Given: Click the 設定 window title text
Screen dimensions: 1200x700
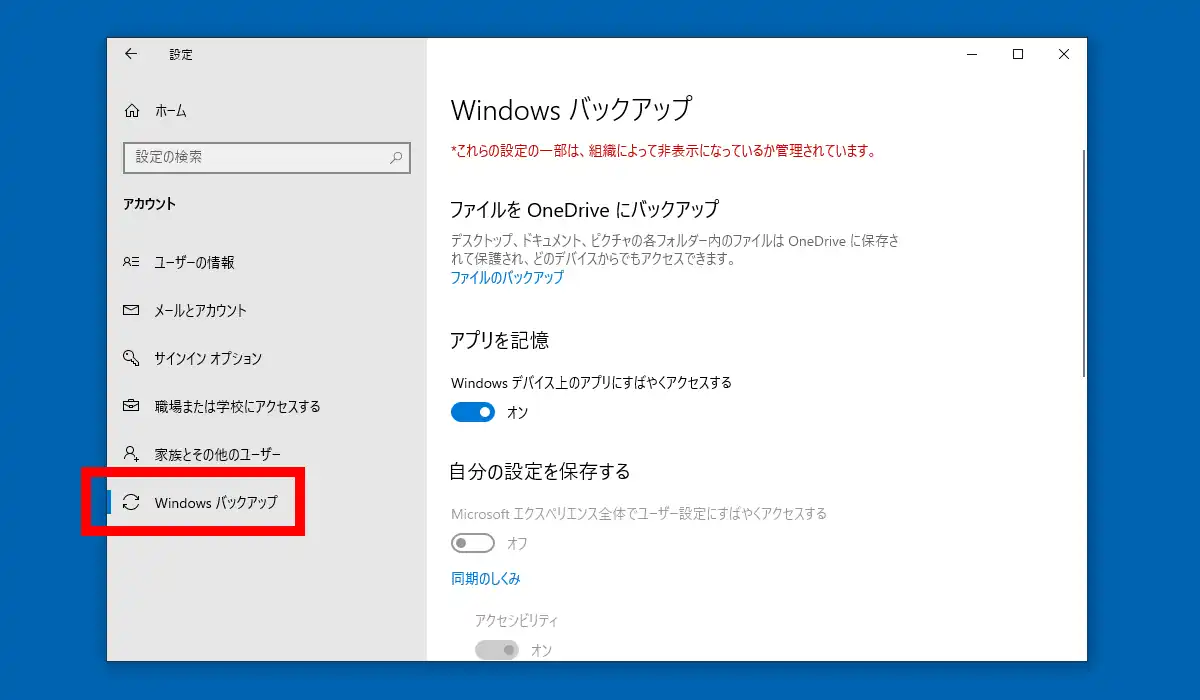Looking at the screenshot, I should 181,55.
